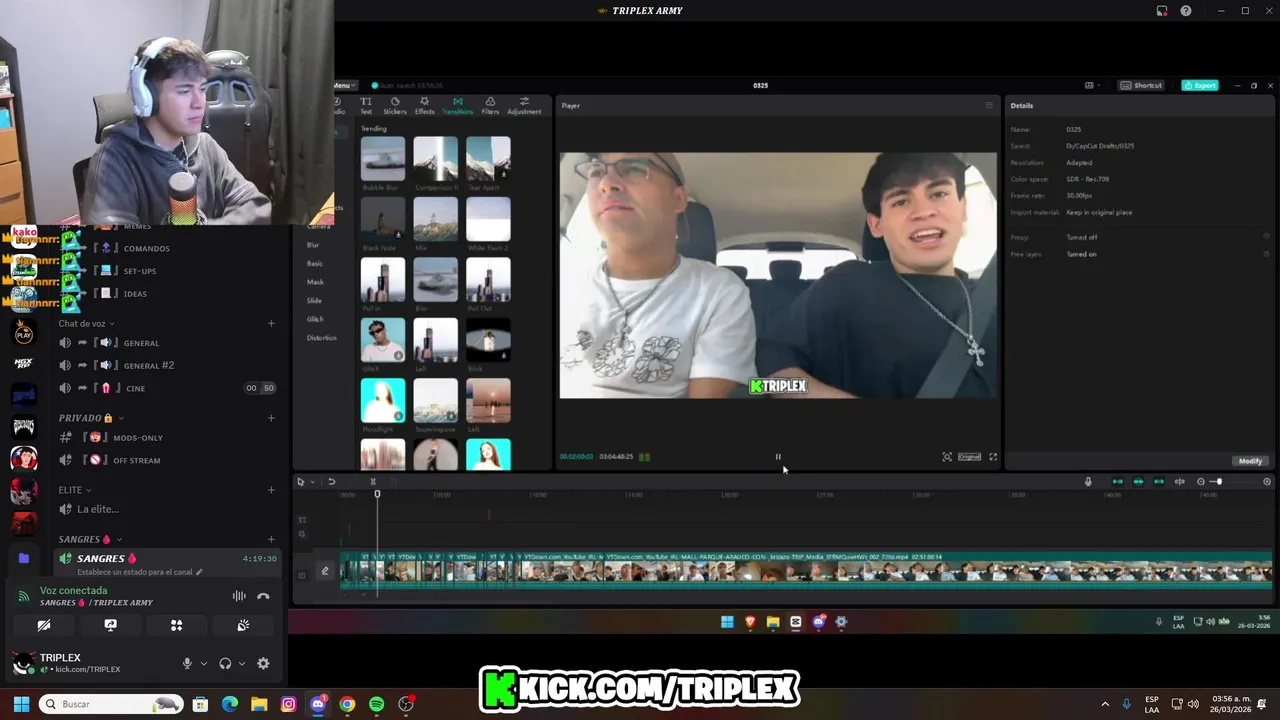Click the Export button in CapCut
This screenshot has height=720, width=1280.
[1200, 85]
